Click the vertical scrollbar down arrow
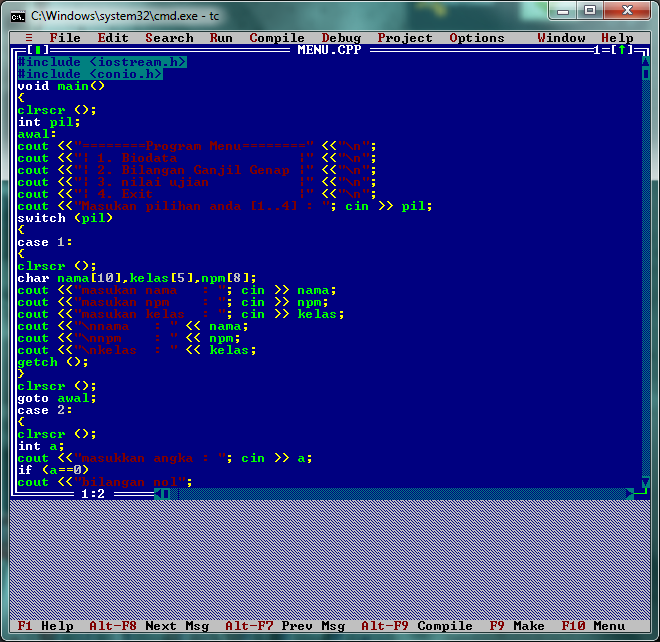Viewport: 660px width, 642px height. [646, 482]
